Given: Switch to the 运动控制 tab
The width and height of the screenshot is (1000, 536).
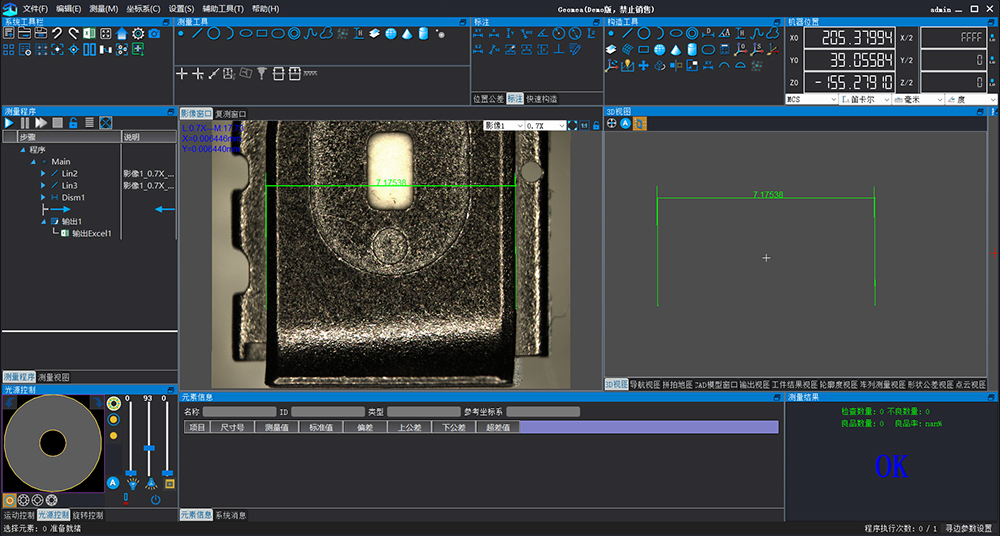Looking at the screenshot, I should pos(18,515).
